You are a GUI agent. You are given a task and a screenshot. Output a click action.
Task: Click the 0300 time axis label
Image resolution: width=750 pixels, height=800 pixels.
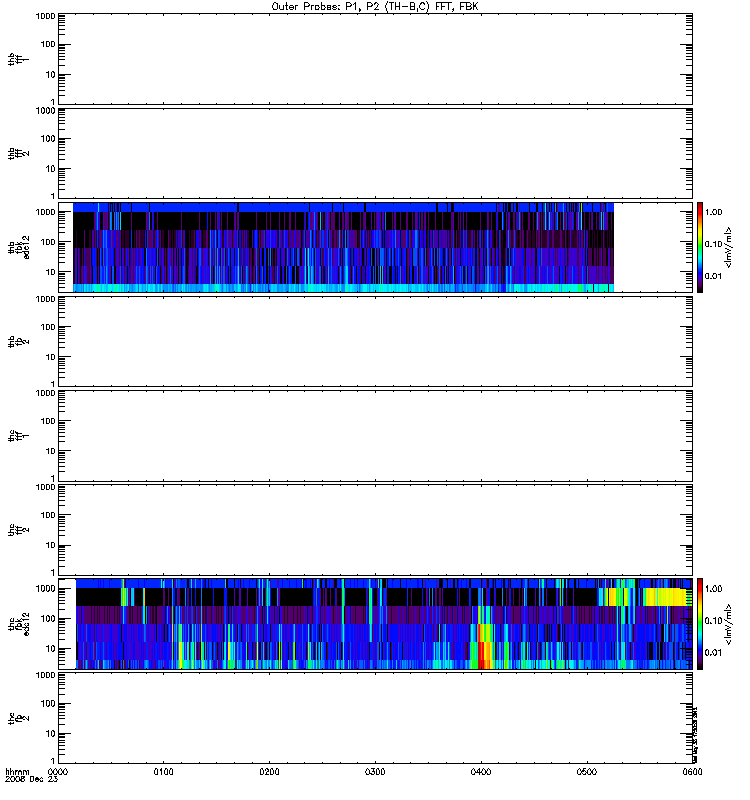point(375,772)
